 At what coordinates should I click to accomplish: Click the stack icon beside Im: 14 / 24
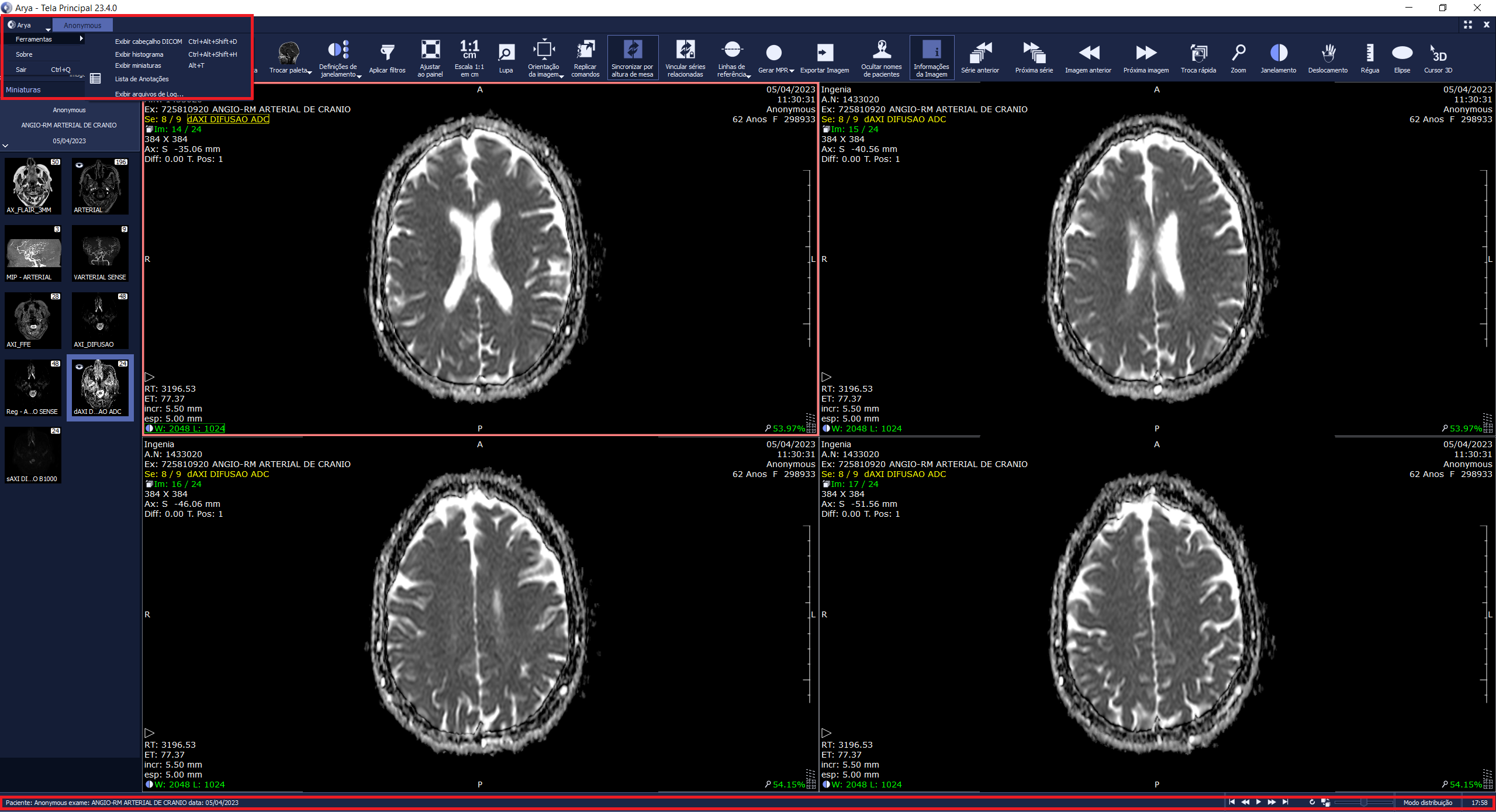point(149,129)
